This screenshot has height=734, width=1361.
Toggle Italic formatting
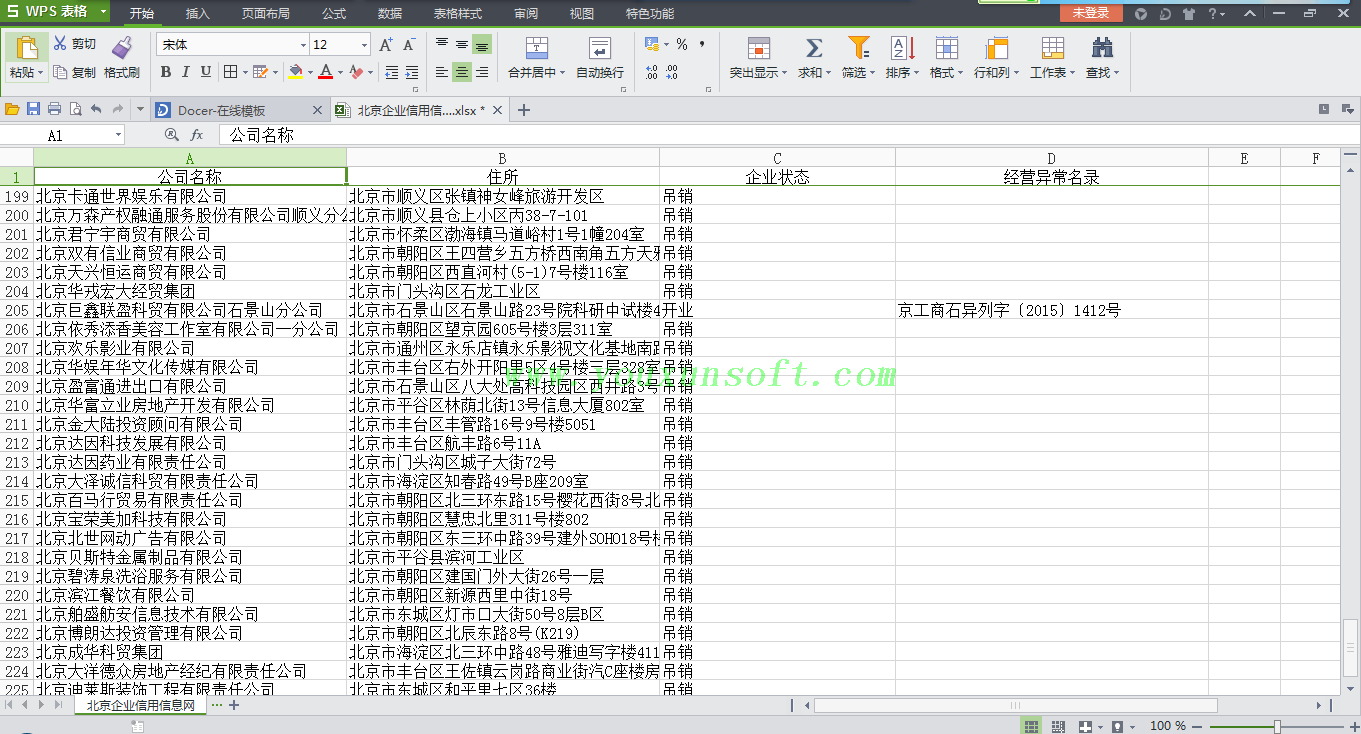point(186,72)
